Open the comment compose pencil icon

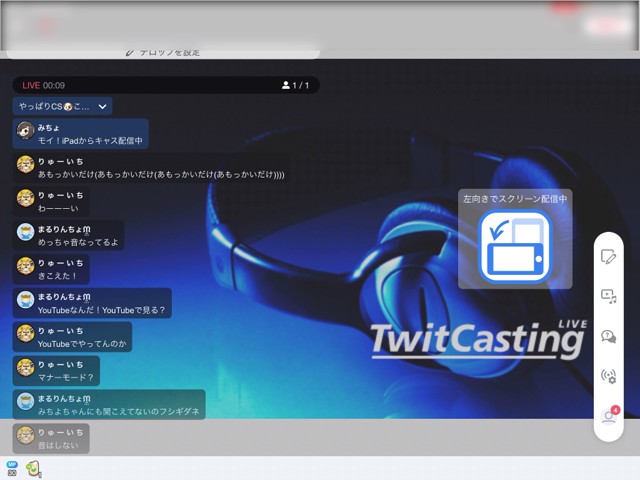tap(608, 257)
